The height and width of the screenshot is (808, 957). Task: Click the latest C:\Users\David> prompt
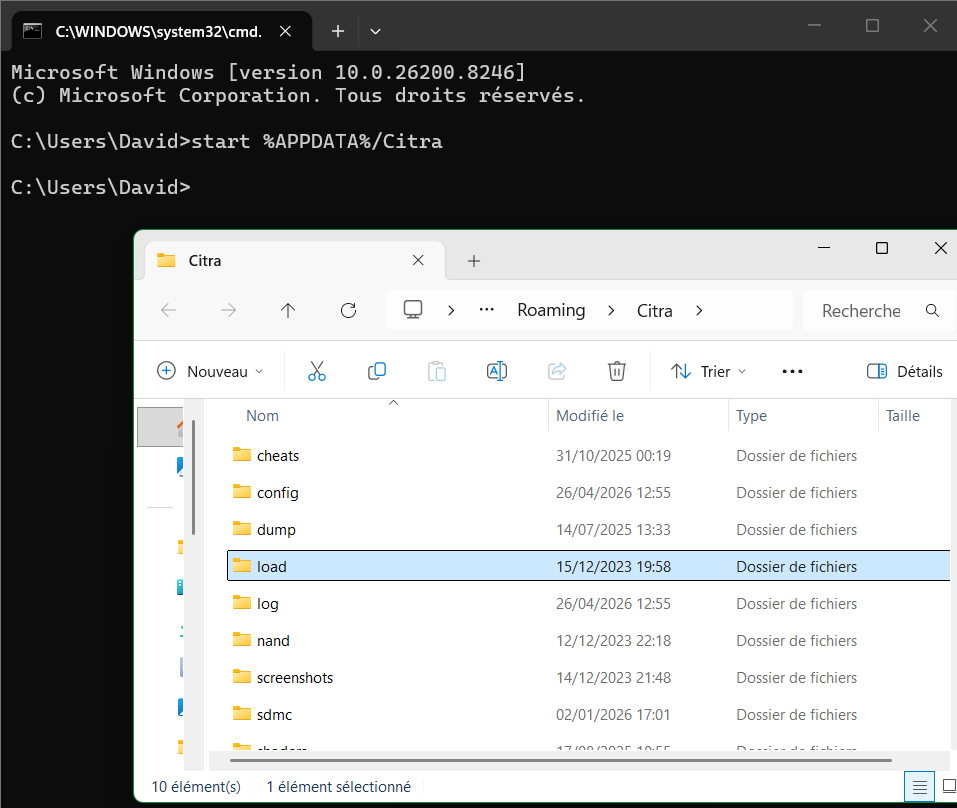point(101,187)
